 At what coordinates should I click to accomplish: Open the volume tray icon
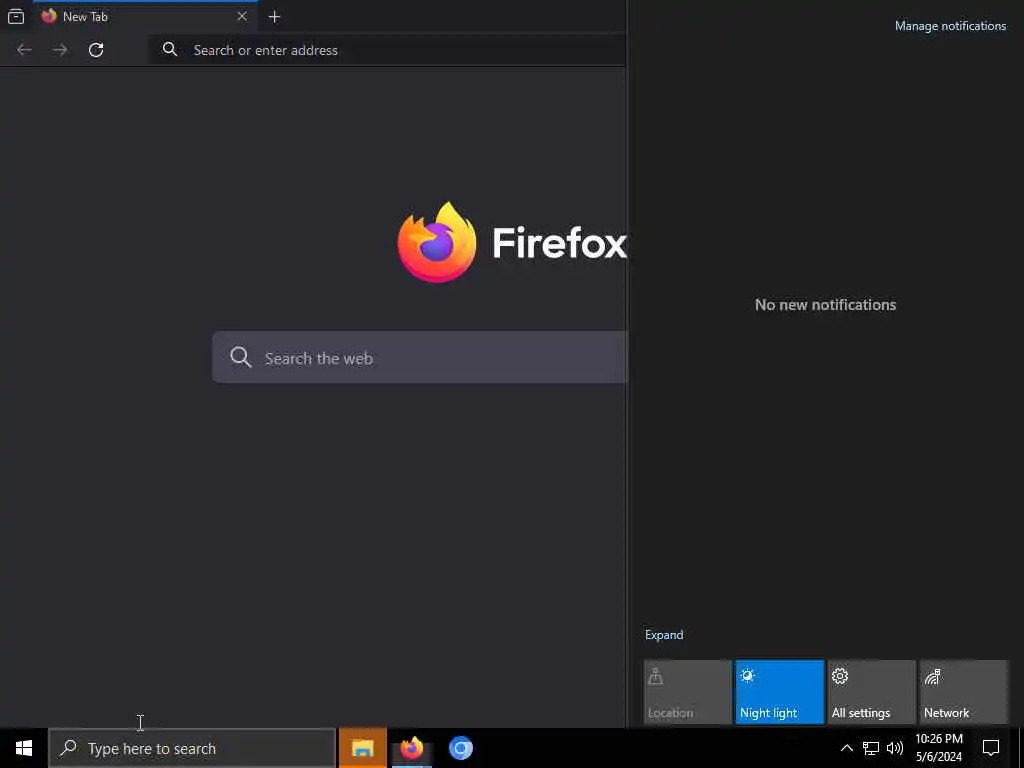895,748
